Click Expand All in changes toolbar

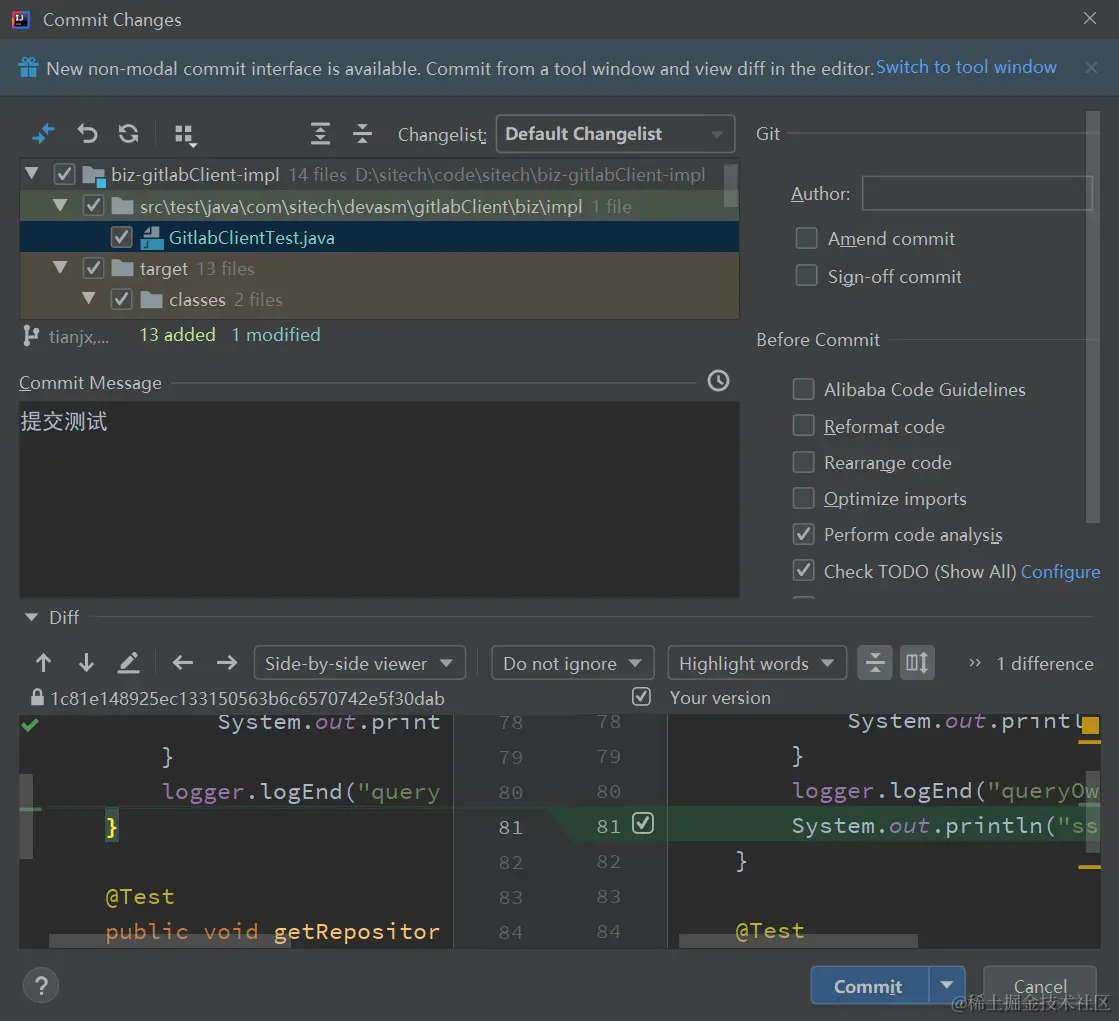(x=320, y=133)
